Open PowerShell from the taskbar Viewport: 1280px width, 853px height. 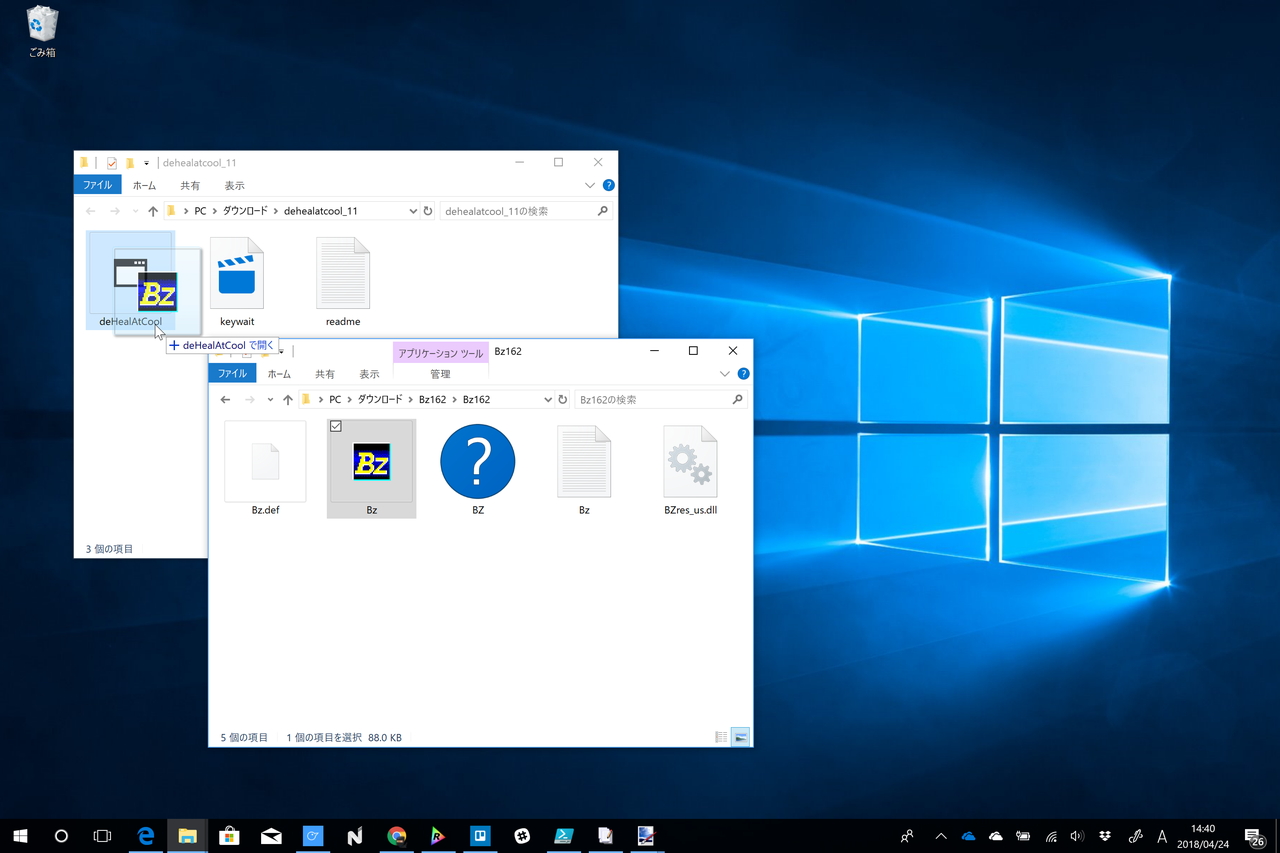[564, 836]
